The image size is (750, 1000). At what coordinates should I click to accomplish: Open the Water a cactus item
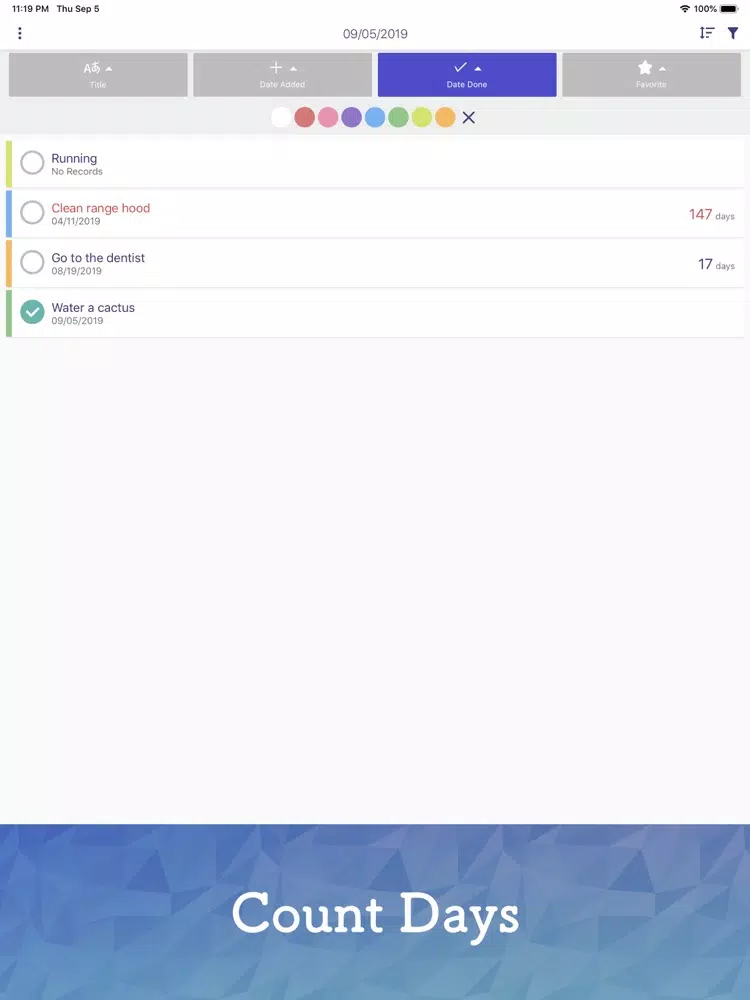pos(375,313)
